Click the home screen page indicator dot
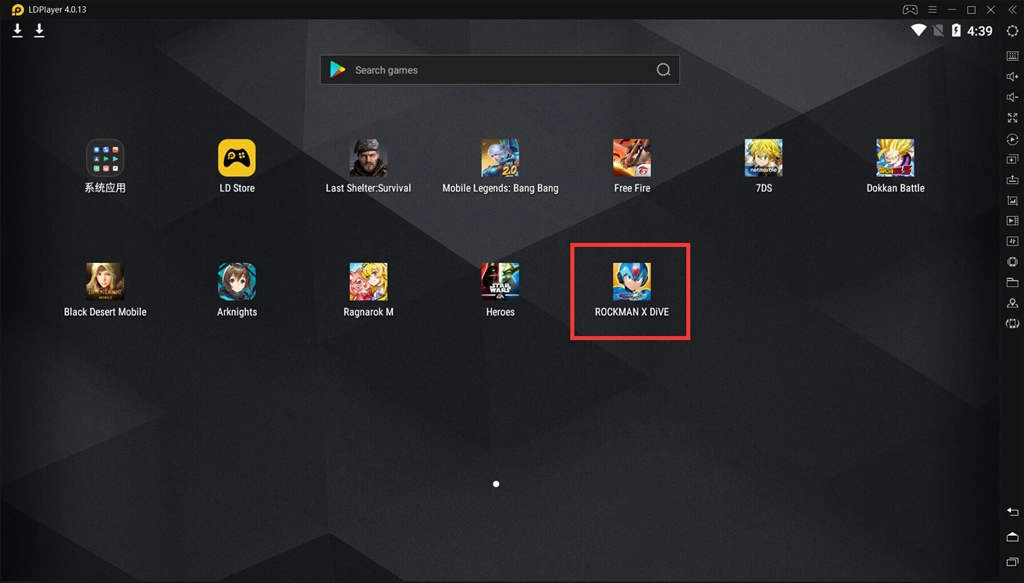The image size is (1024, 583). point(496,484)
